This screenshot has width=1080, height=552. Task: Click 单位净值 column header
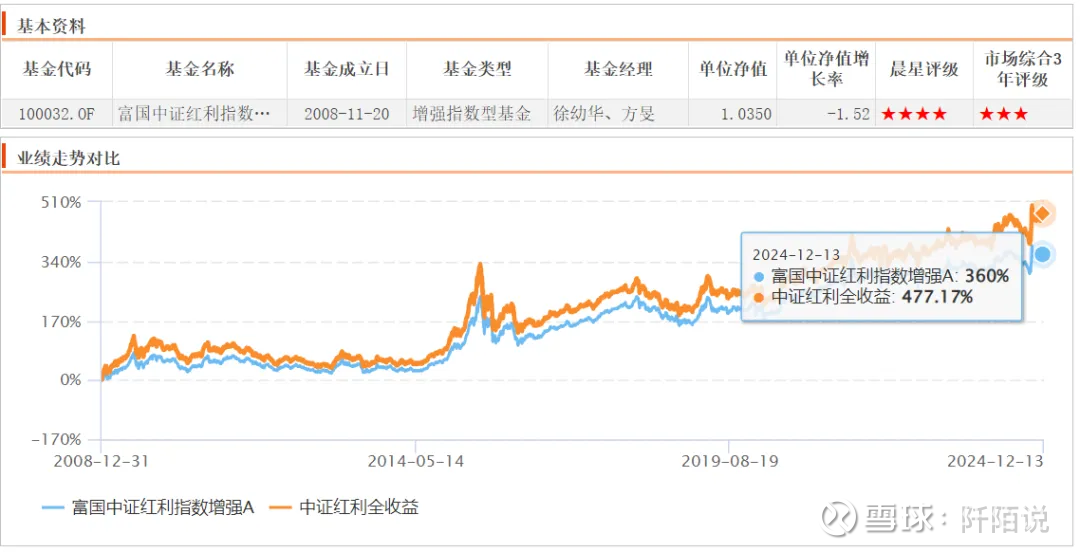coord(733,69)
